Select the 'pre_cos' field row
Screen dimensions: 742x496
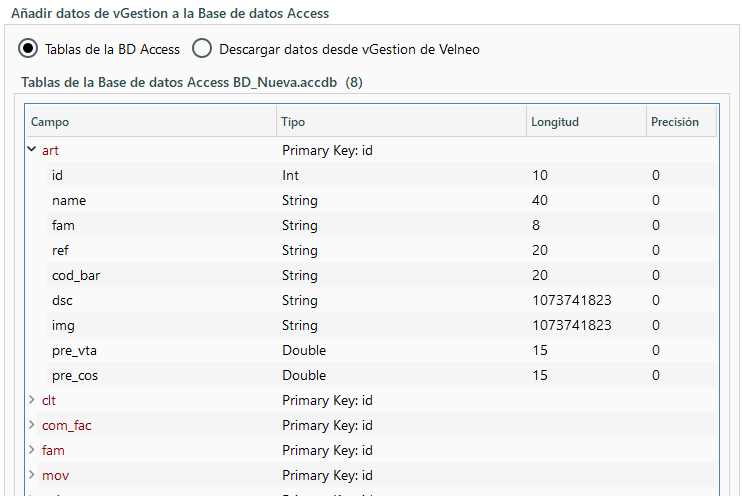[74, 375]
